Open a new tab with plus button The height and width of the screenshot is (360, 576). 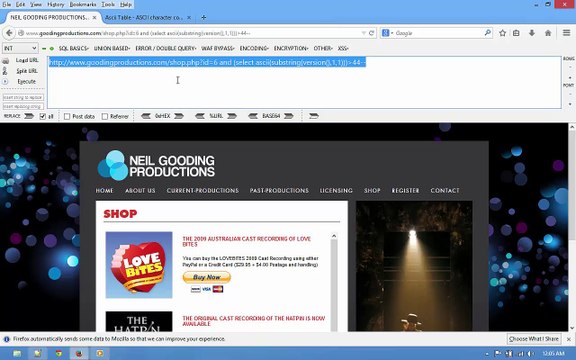click(x=204, y=17)
